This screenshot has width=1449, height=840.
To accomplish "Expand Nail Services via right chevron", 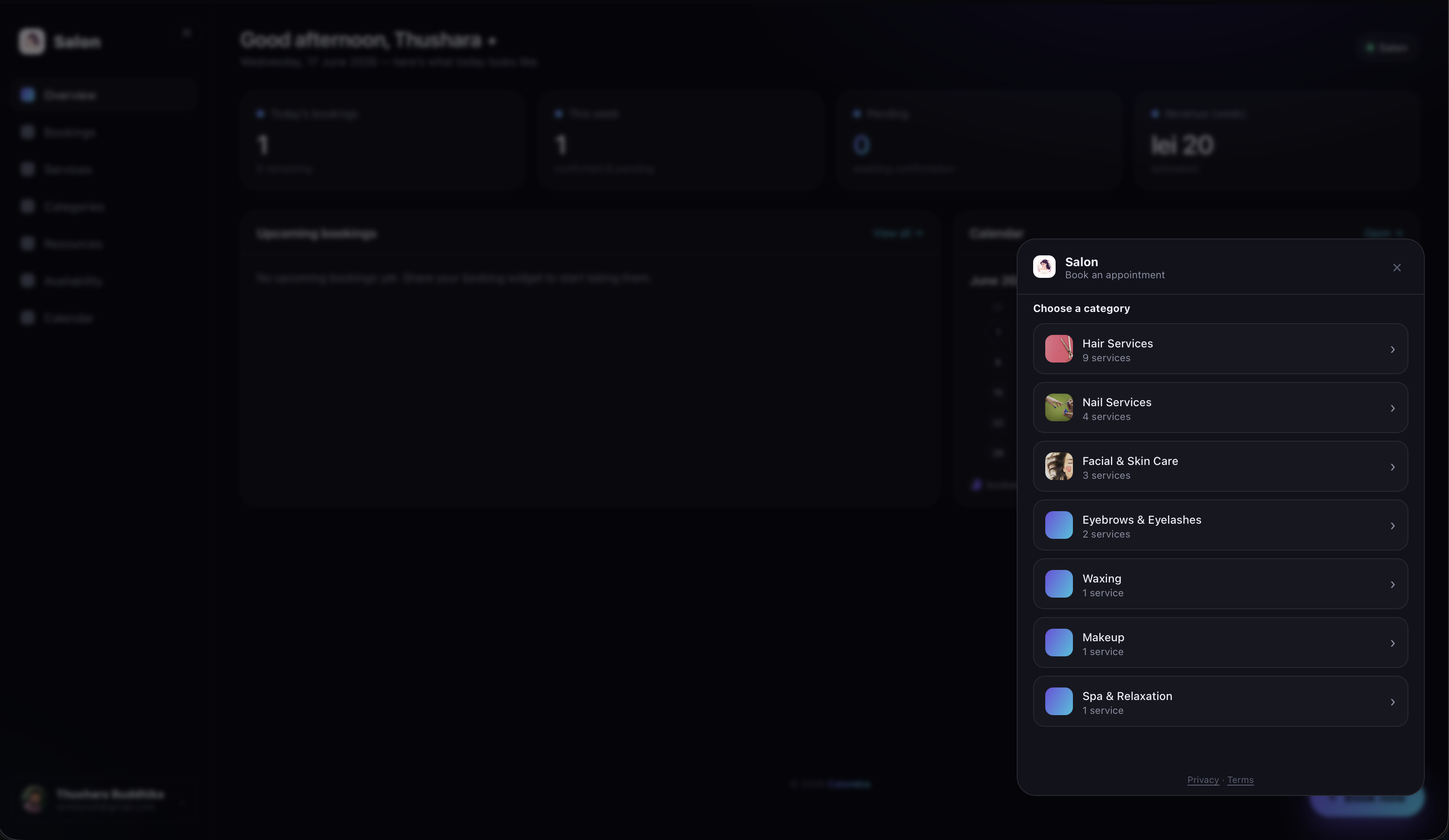I will click(x=1392, y=408).
